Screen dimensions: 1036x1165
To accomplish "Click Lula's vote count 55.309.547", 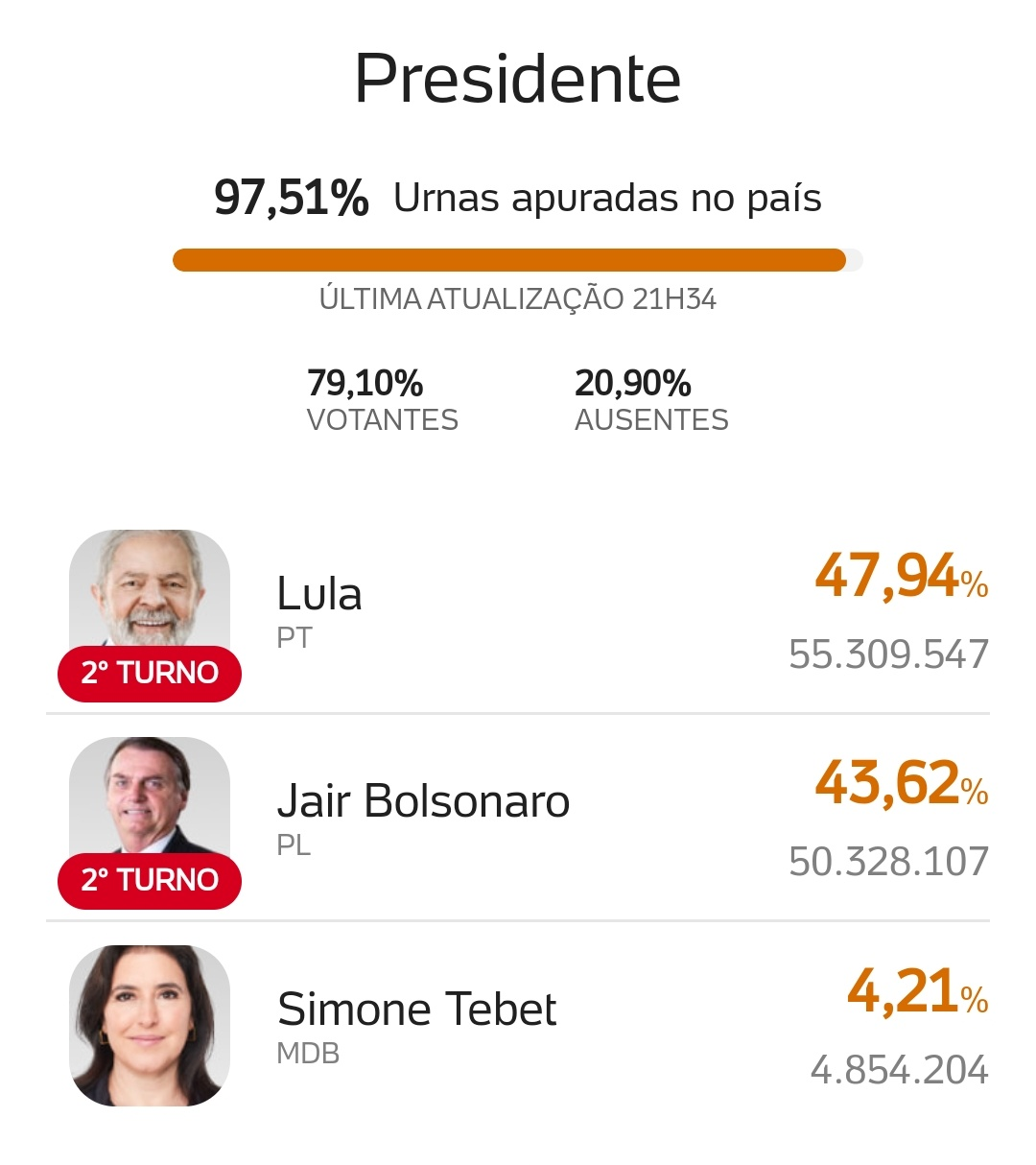I will 888,654.
